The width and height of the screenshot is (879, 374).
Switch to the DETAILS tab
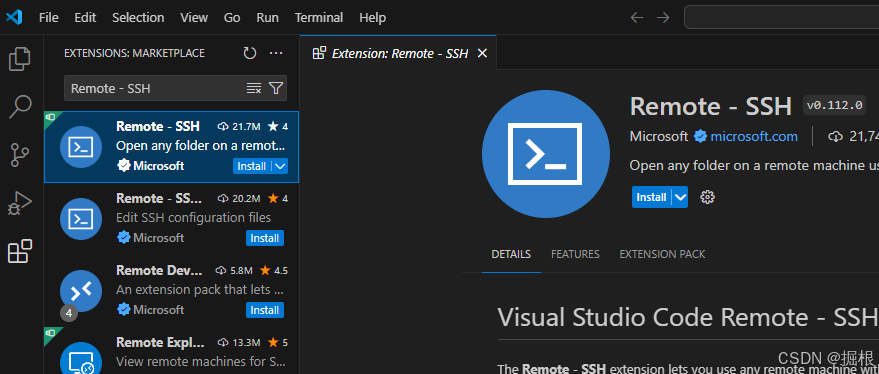pos(511,254)
